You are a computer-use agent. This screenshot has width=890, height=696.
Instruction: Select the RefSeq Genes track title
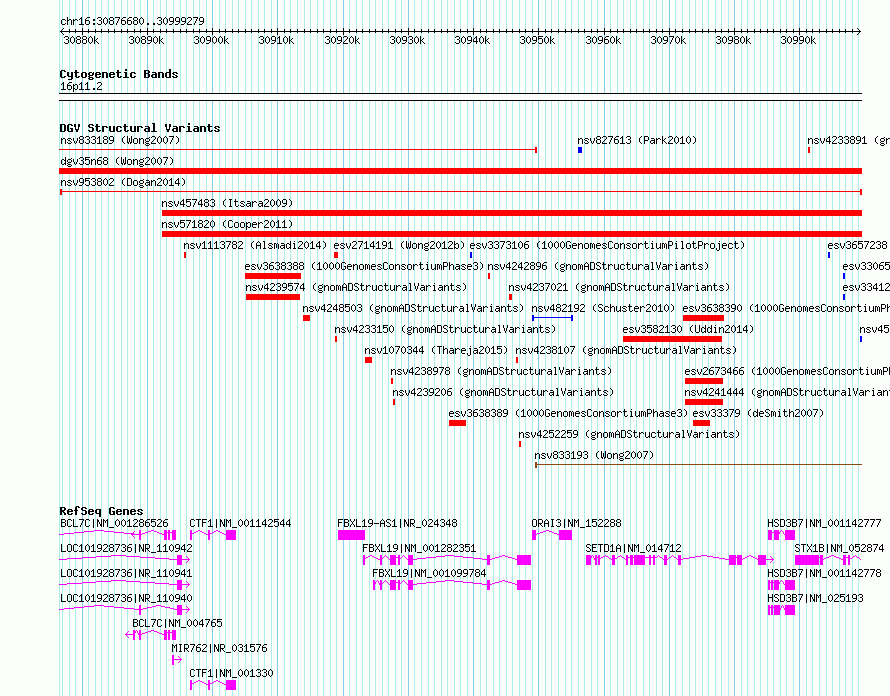pyautogui.click(x=101, y=511)
